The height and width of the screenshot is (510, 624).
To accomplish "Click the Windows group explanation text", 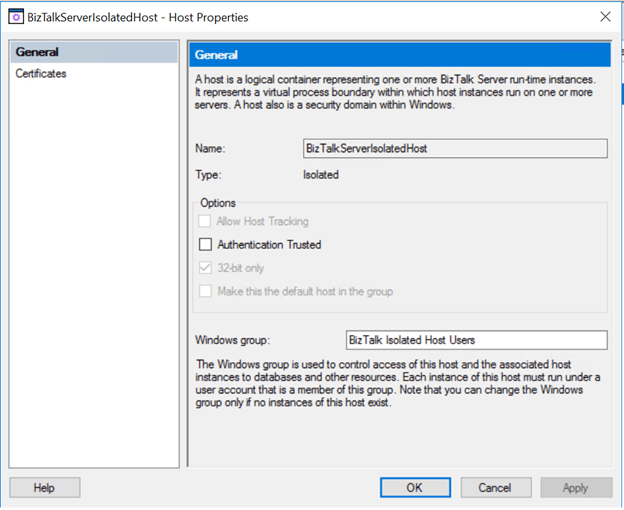I will coord(398,384).
